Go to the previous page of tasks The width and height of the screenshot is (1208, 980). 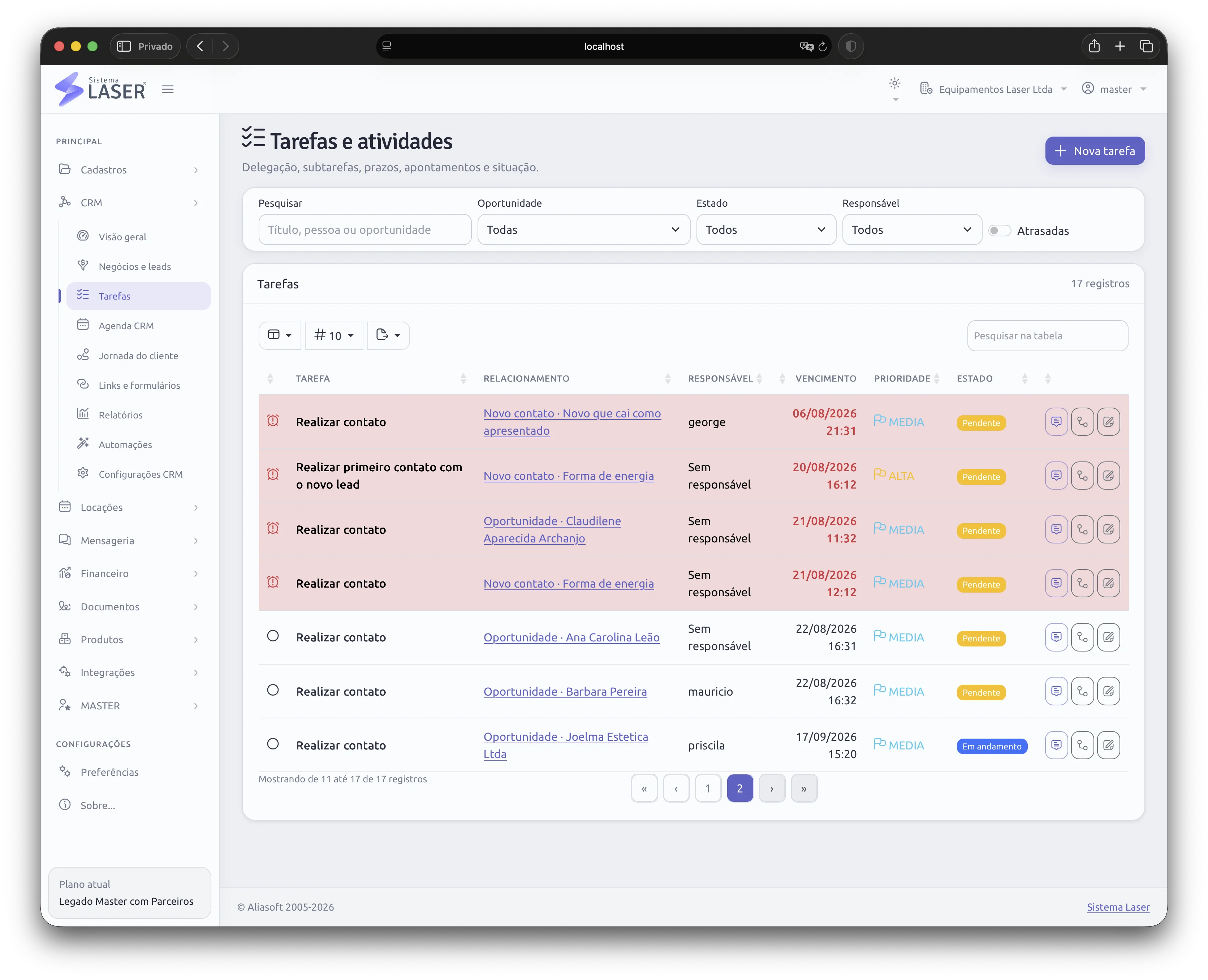click(676, 788)
